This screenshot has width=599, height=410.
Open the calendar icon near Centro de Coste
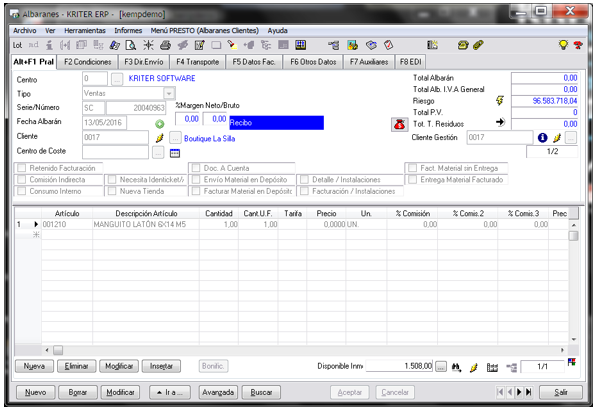tap(175, 153)
